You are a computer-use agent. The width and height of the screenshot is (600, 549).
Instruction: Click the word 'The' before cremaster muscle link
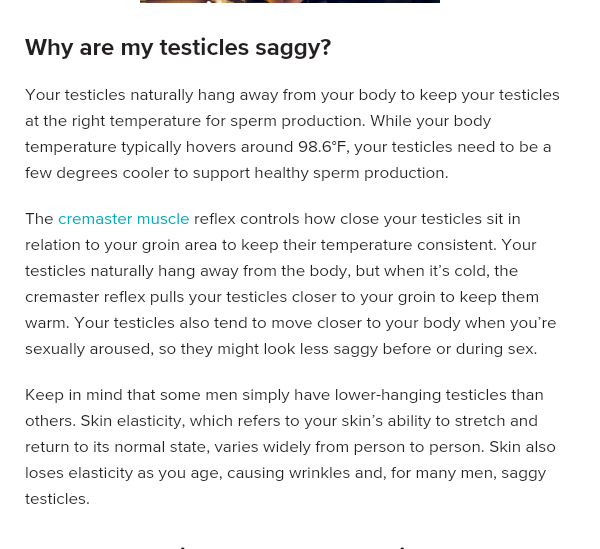point(39,219)
